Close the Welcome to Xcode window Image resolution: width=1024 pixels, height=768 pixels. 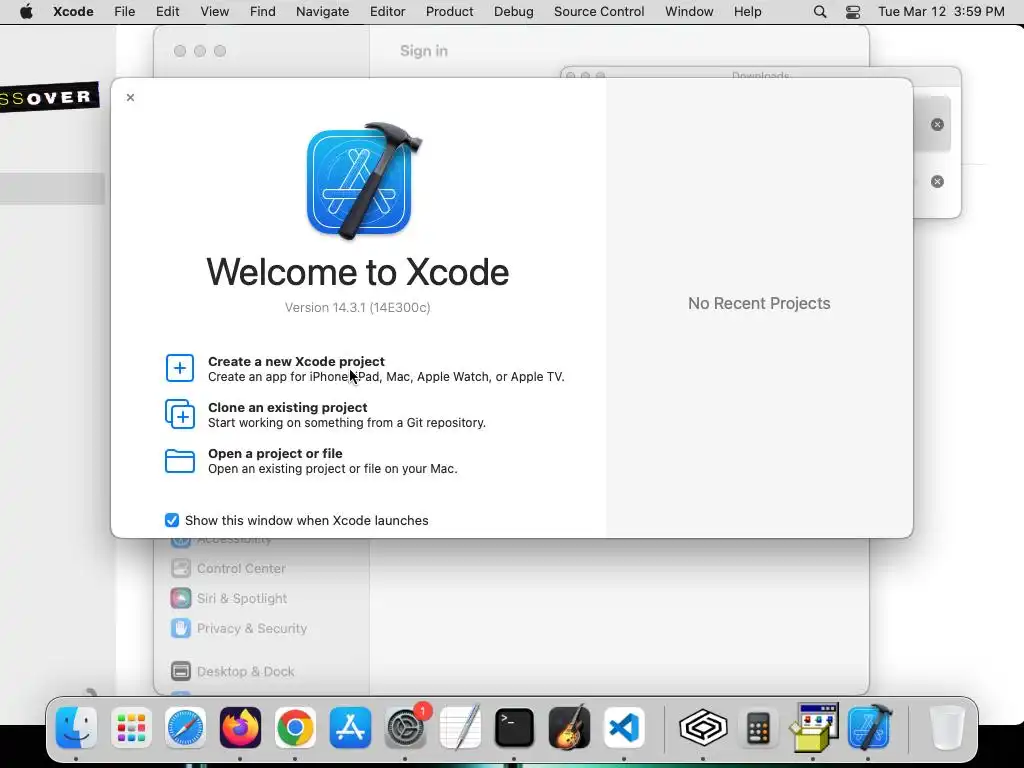(x=130, y=97)
